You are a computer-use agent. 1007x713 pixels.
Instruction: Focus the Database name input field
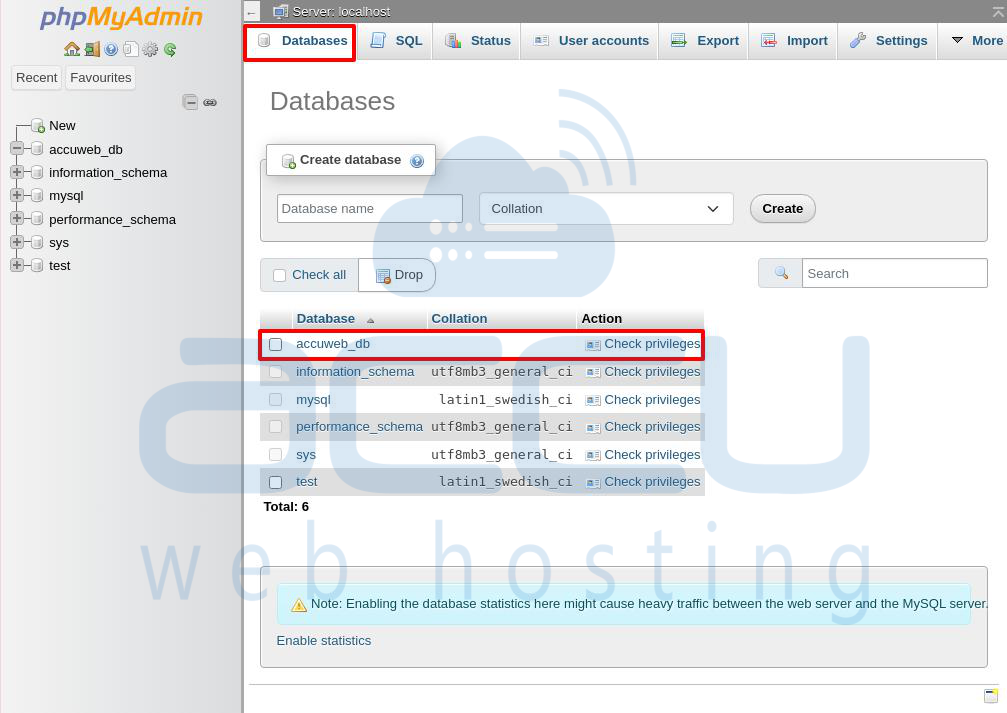(x=370, y=209)
